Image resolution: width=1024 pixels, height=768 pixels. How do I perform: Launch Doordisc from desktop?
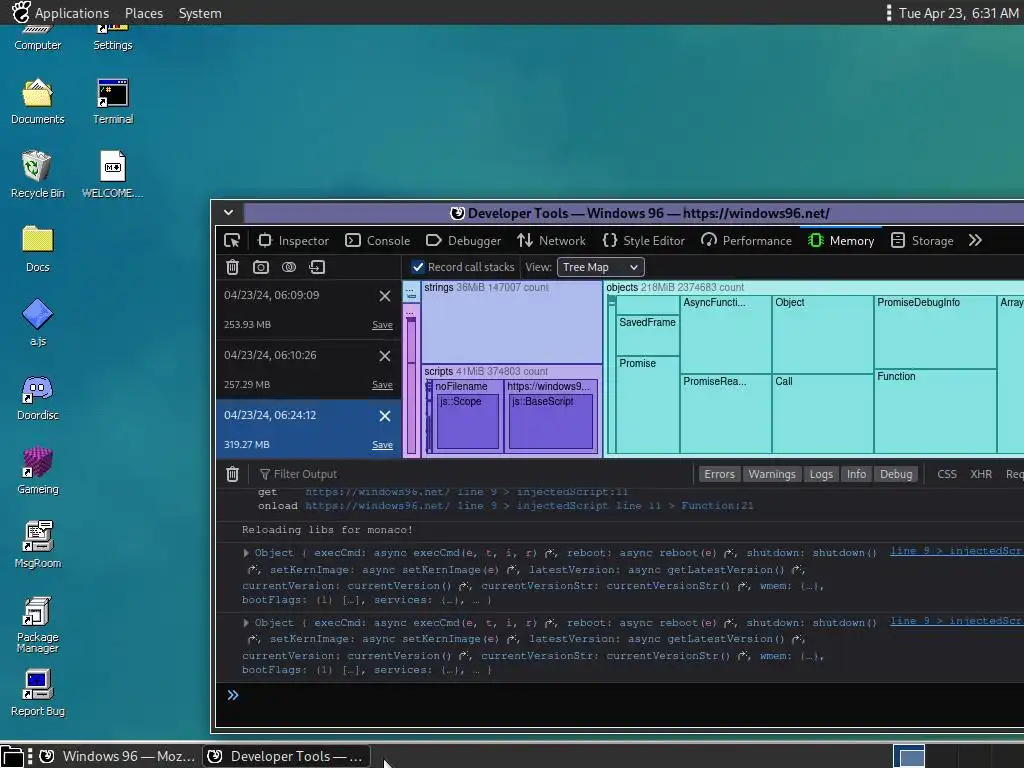click(37, 396)
